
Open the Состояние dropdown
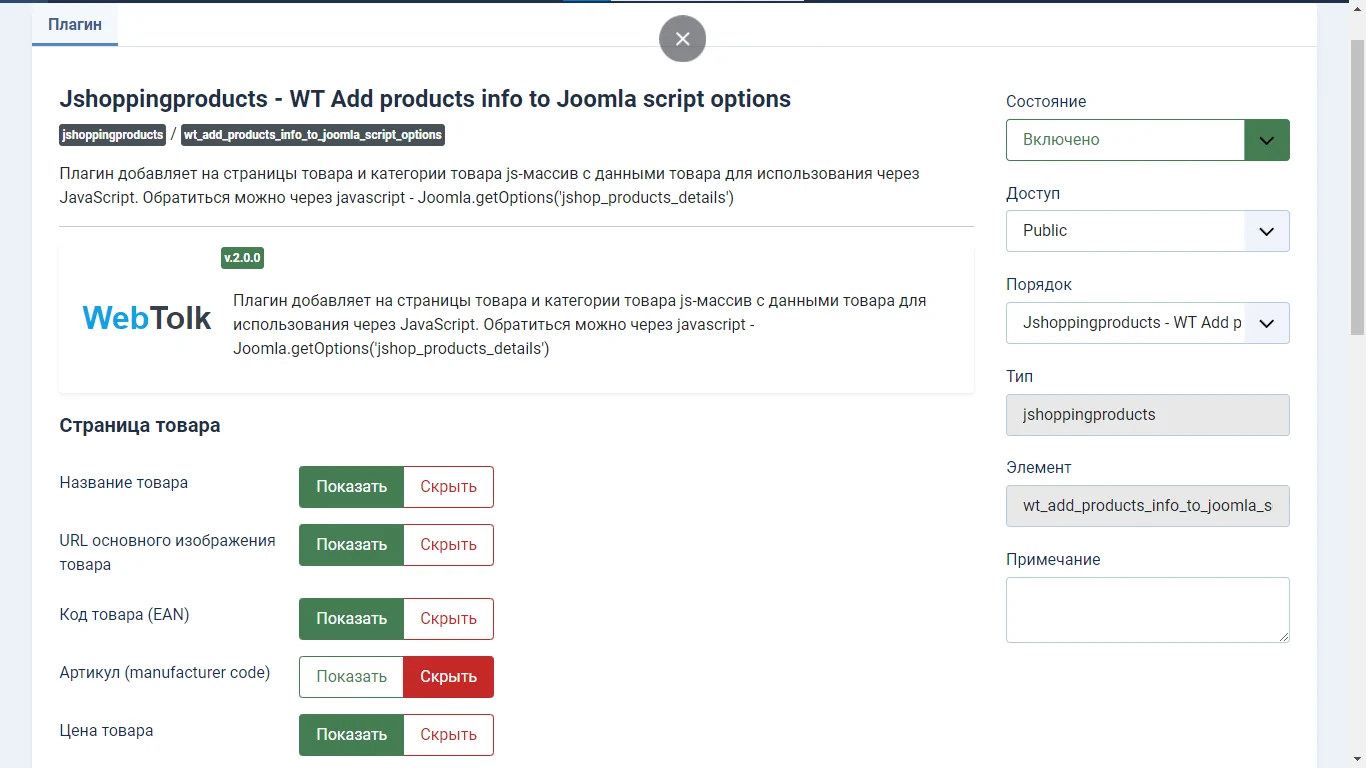pyautogui.click(x=1147, y=140)
